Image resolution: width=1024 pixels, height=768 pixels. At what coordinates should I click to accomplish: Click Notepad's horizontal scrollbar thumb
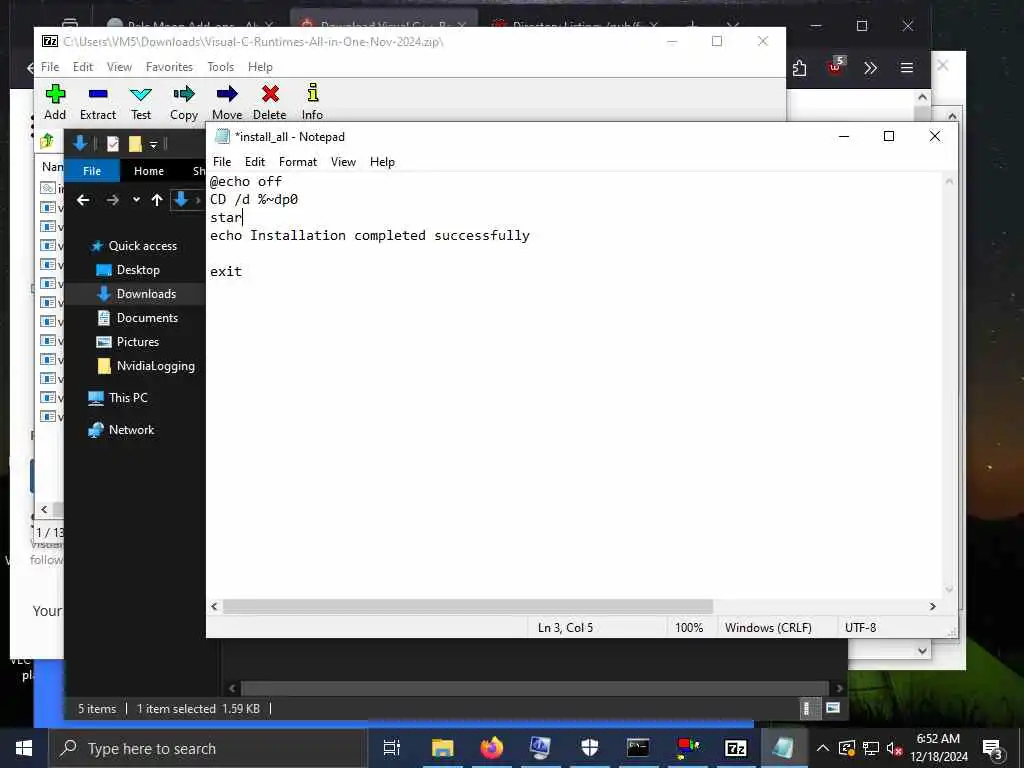(468, 607)
